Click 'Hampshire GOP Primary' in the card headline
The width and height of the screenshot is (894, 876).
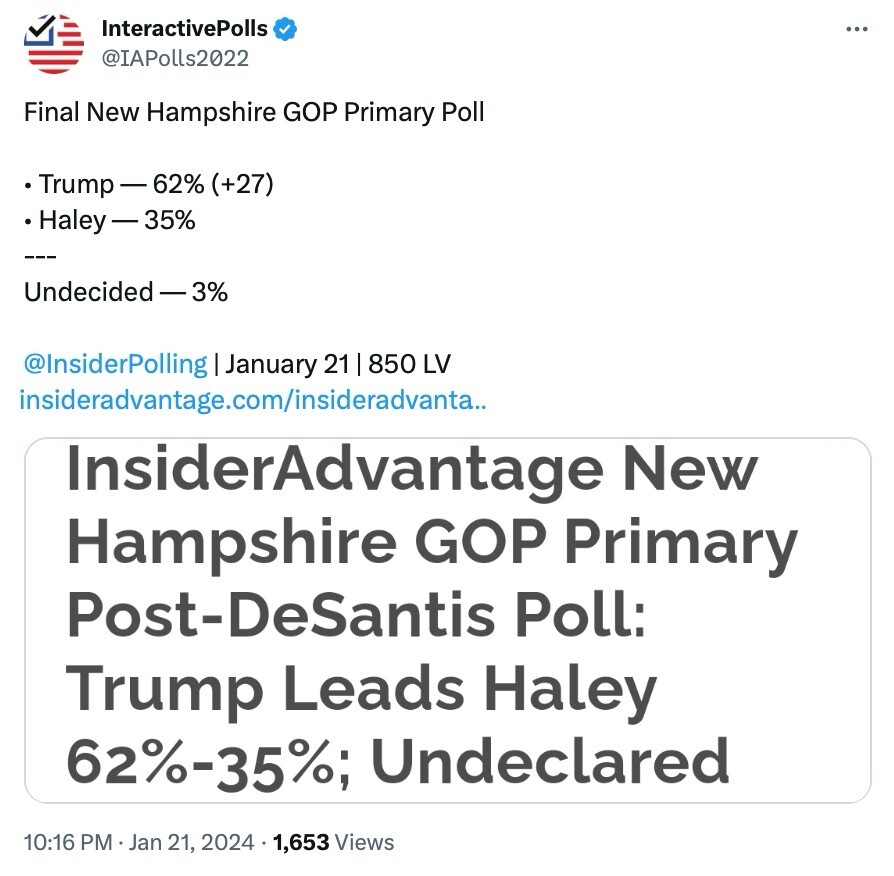(x=431, y=542)
